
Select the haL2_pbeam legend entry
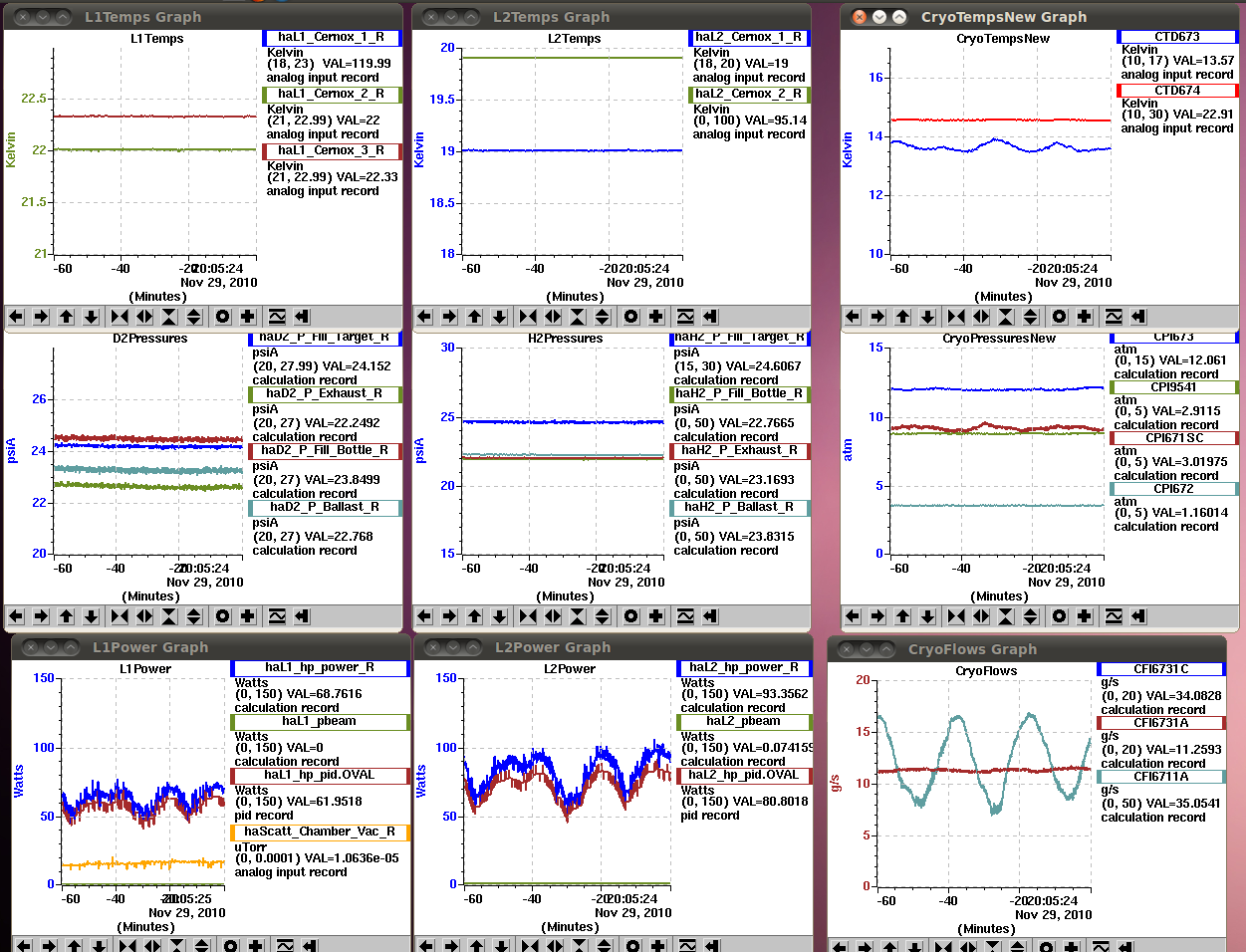point(744,722)
